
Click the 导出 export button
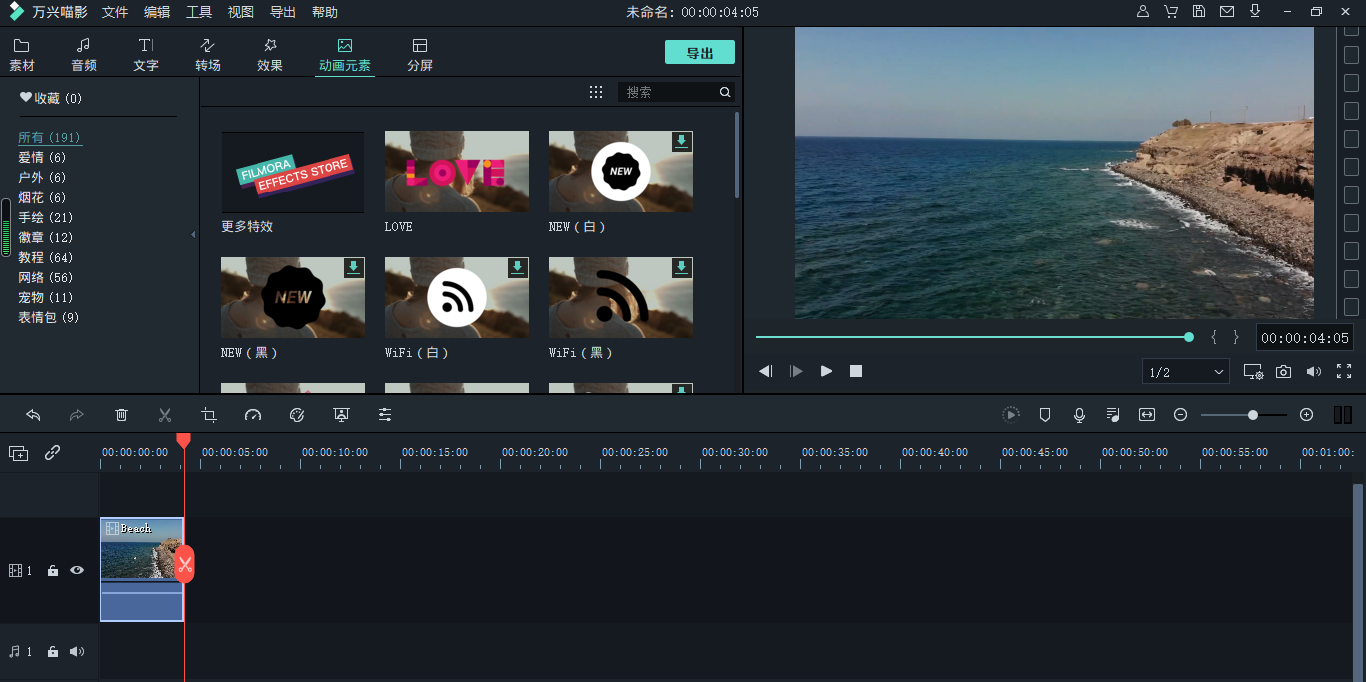point(699,53)
